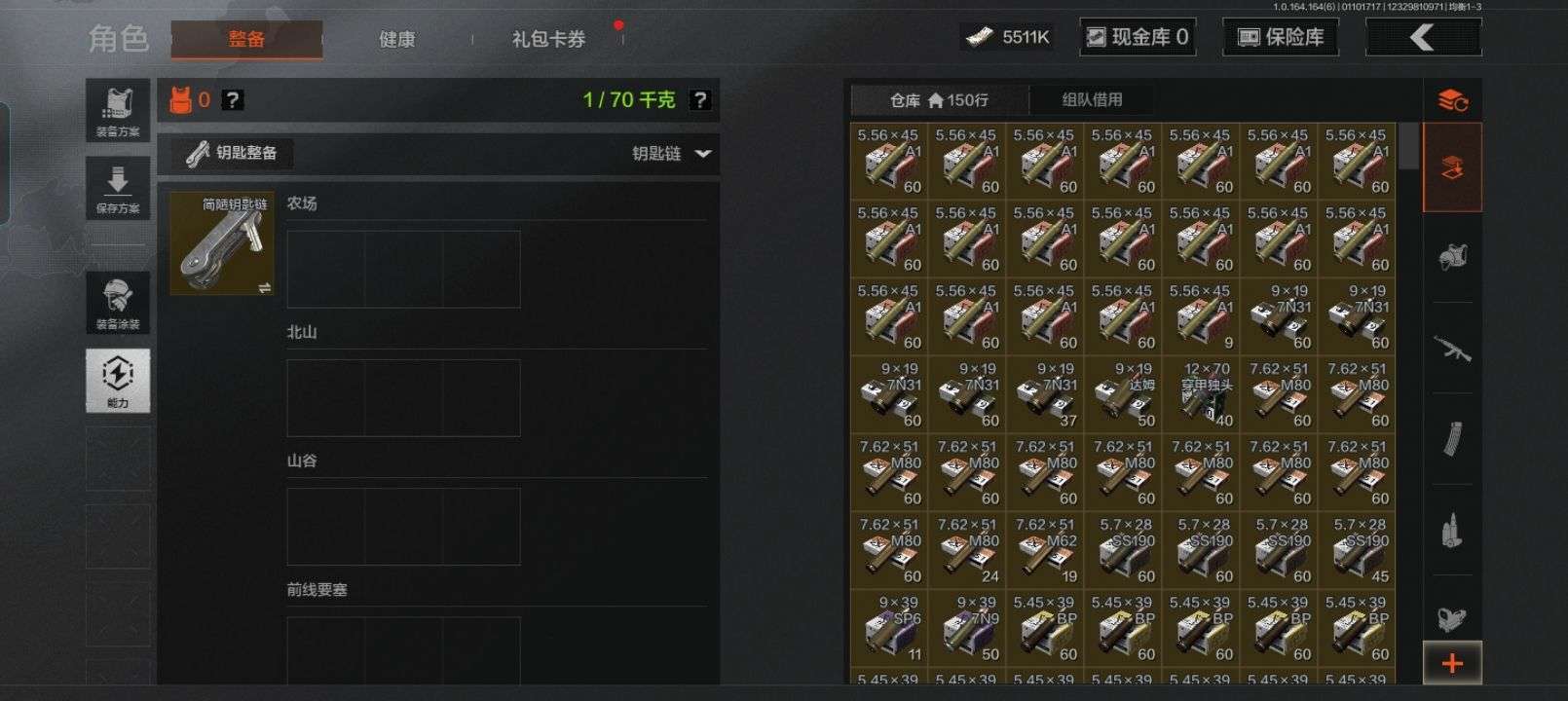
Task: Select the magazine filter icon
Action: tap(1452, 438)
